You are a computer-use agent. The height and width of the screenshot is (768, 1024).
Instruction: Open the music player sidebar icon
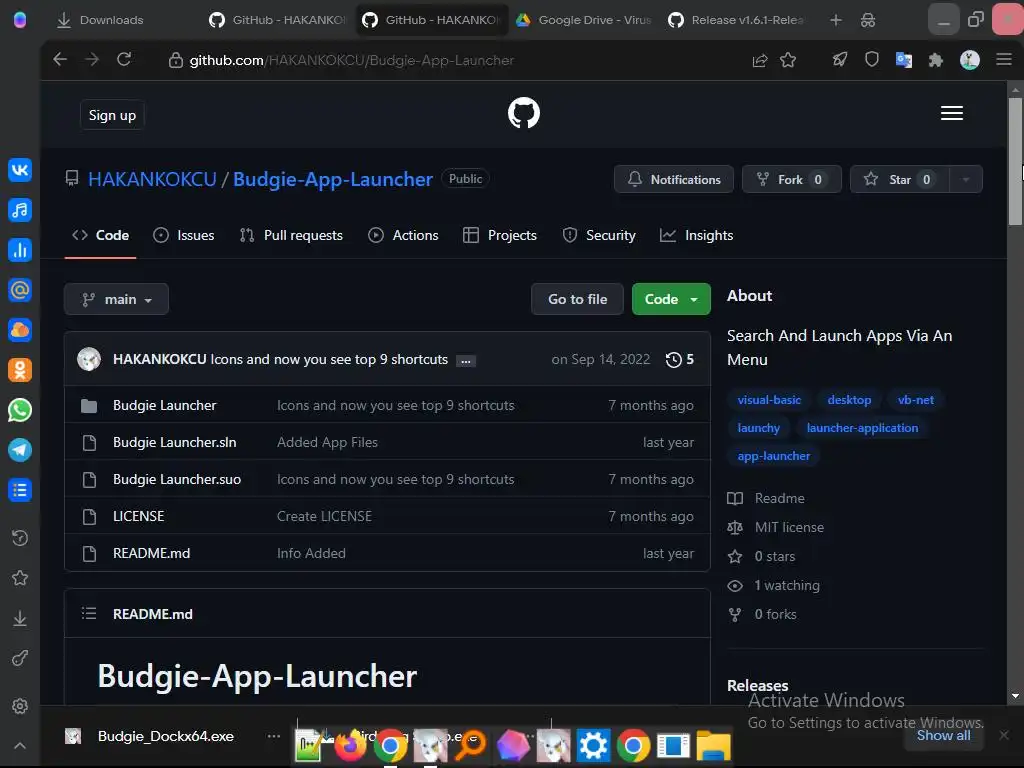click(20, 210)
